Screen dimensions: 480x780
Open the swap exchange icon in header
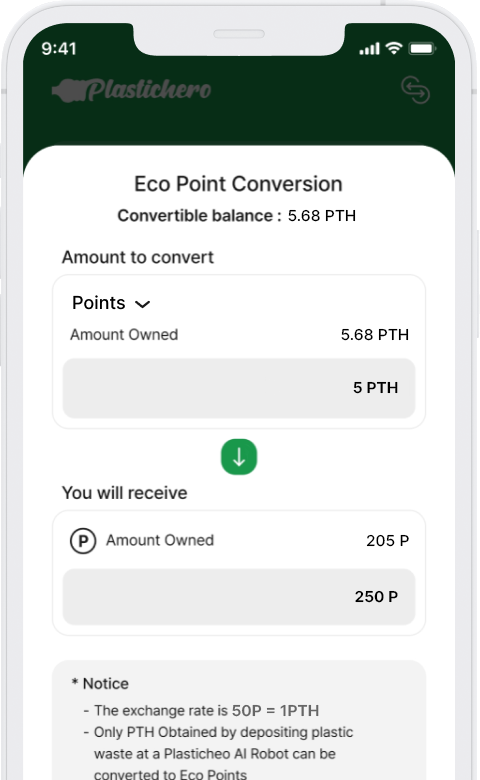click(x=415, y=90)
